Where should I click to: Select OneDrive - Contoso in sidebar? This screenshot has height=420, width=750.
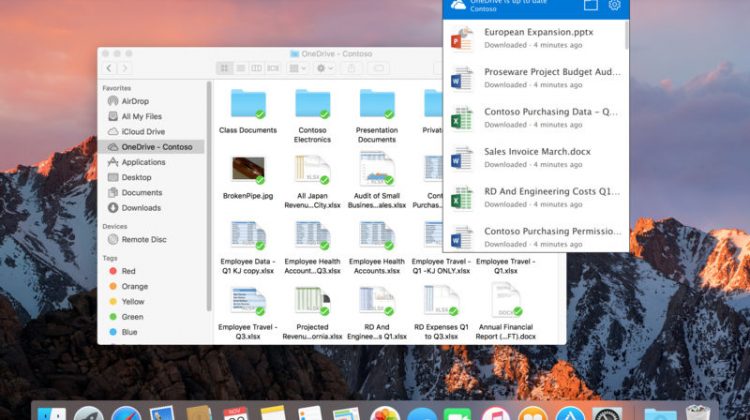153,147
